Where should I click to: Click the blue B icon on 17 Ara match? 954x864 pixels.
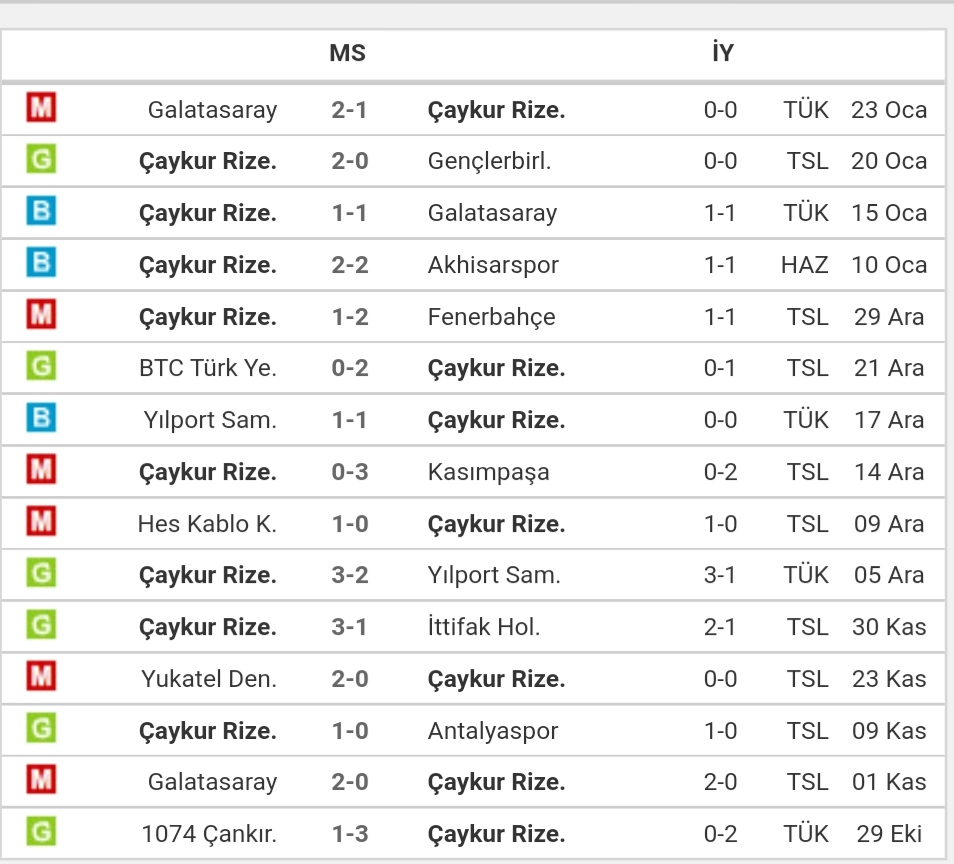pyautogui.click(x=41, y=417)
